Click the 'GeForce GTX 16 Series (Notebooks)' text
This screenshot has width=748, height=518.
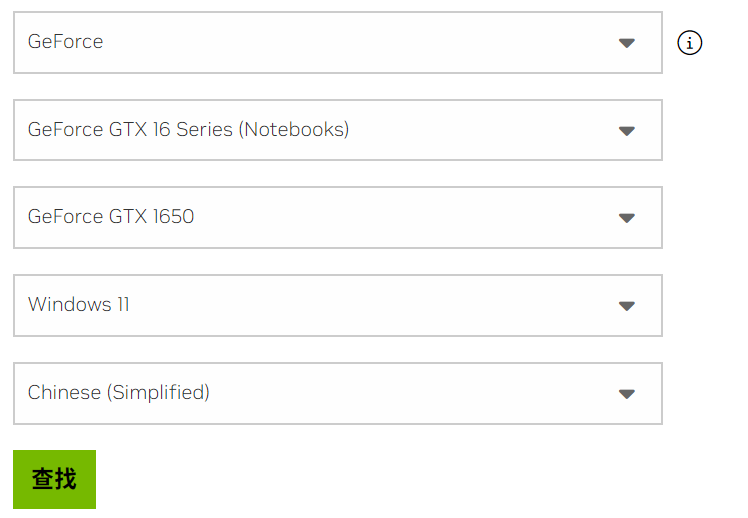point(188,130)
